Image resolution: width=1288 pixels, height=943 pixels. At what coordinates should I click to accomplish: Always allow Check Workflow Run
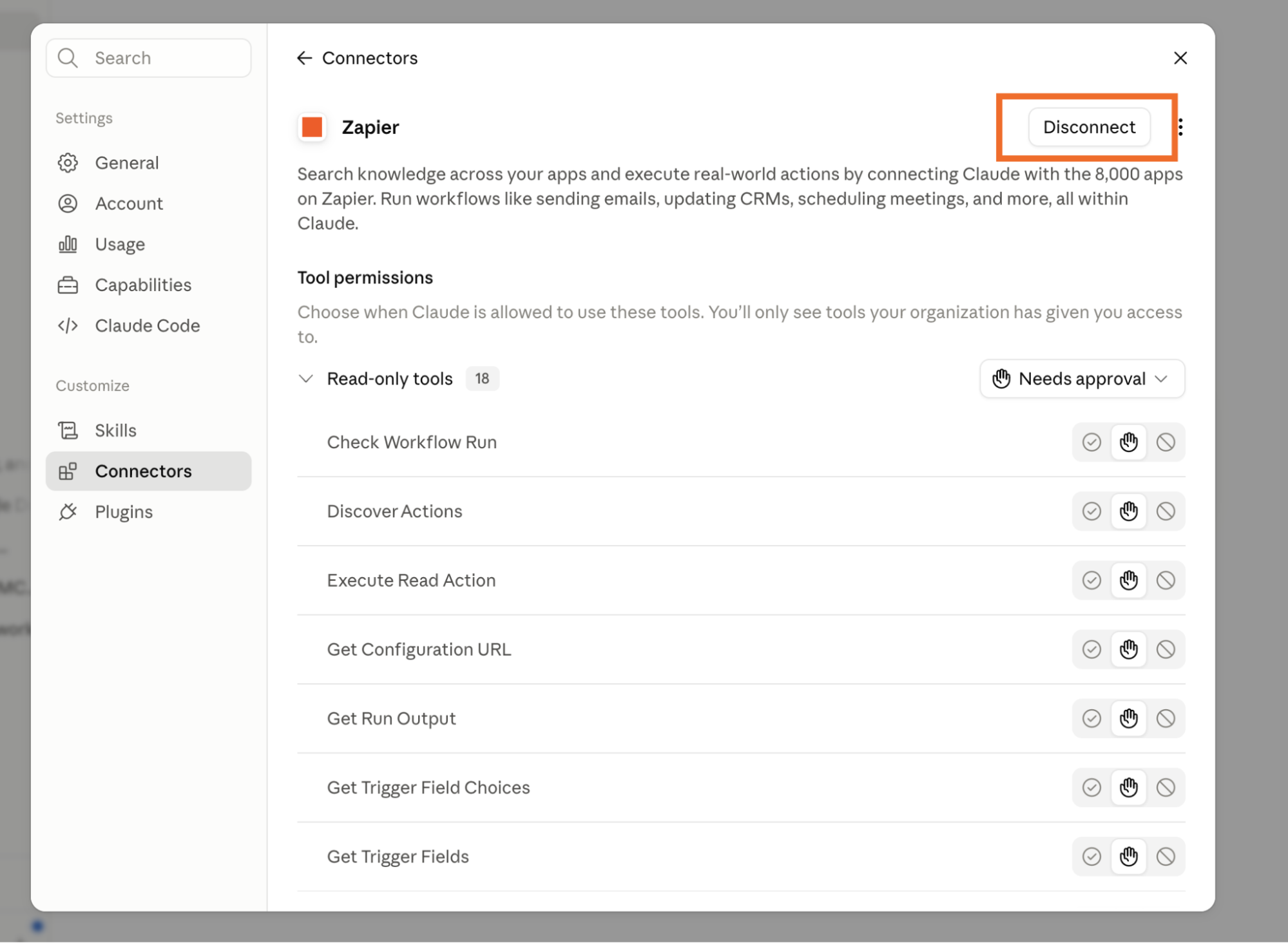coord(1091,443)
